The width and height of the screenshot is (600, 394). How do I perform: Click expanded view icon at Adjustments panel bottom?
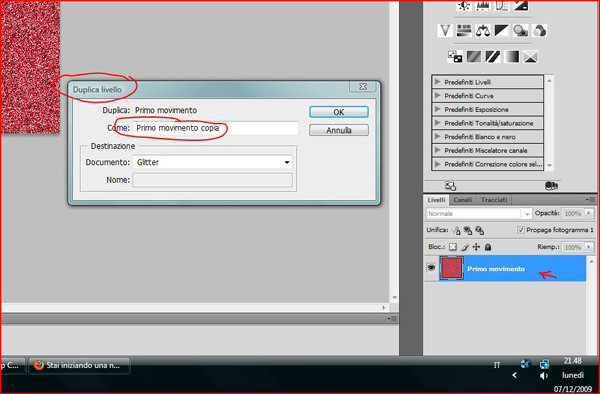pos(451,186)
